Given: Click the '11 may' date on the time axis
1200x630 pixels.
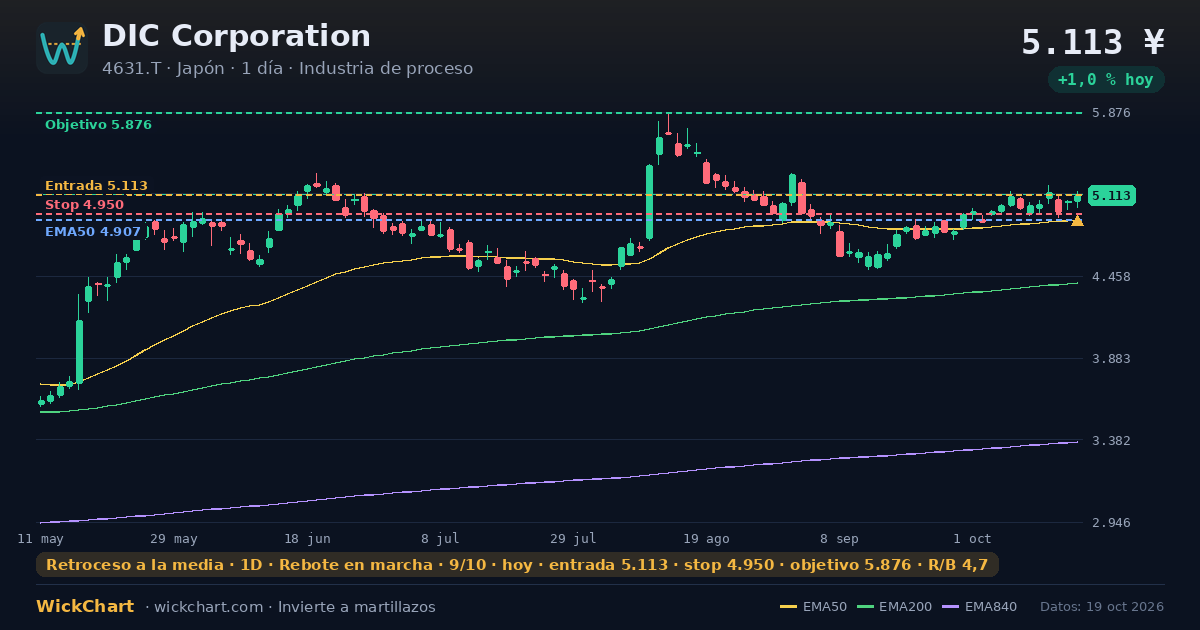Looking at the screenshot, I should point(41,539).
